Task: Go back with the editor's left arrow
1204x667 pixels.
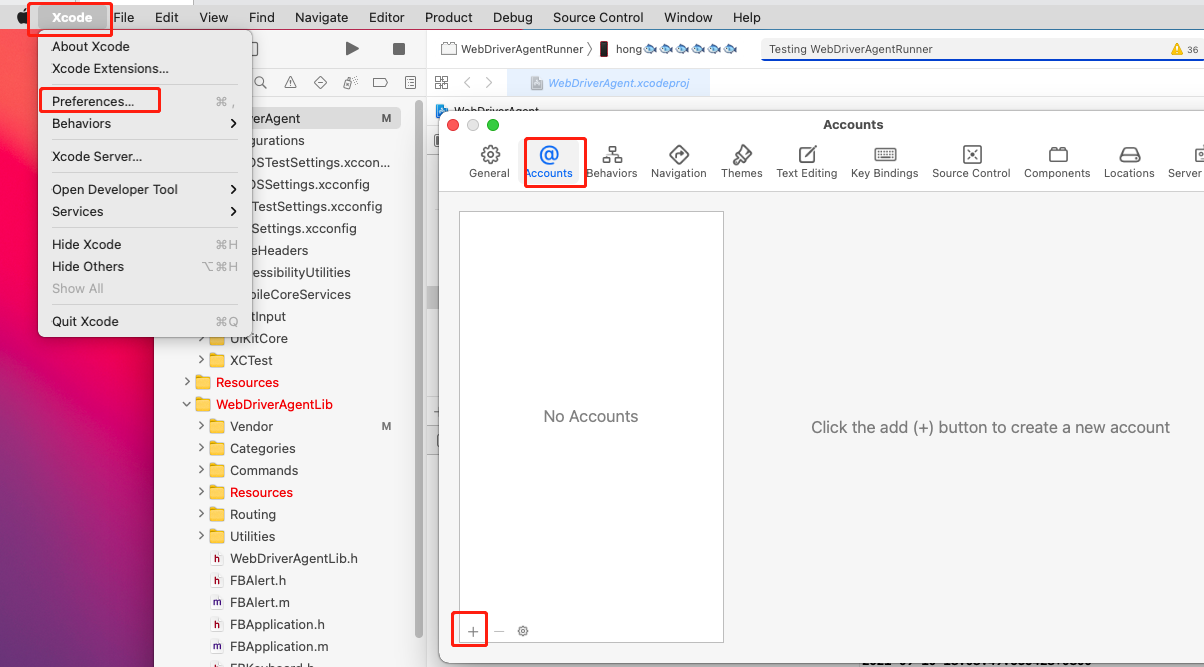Action: [x=467, y=83]
